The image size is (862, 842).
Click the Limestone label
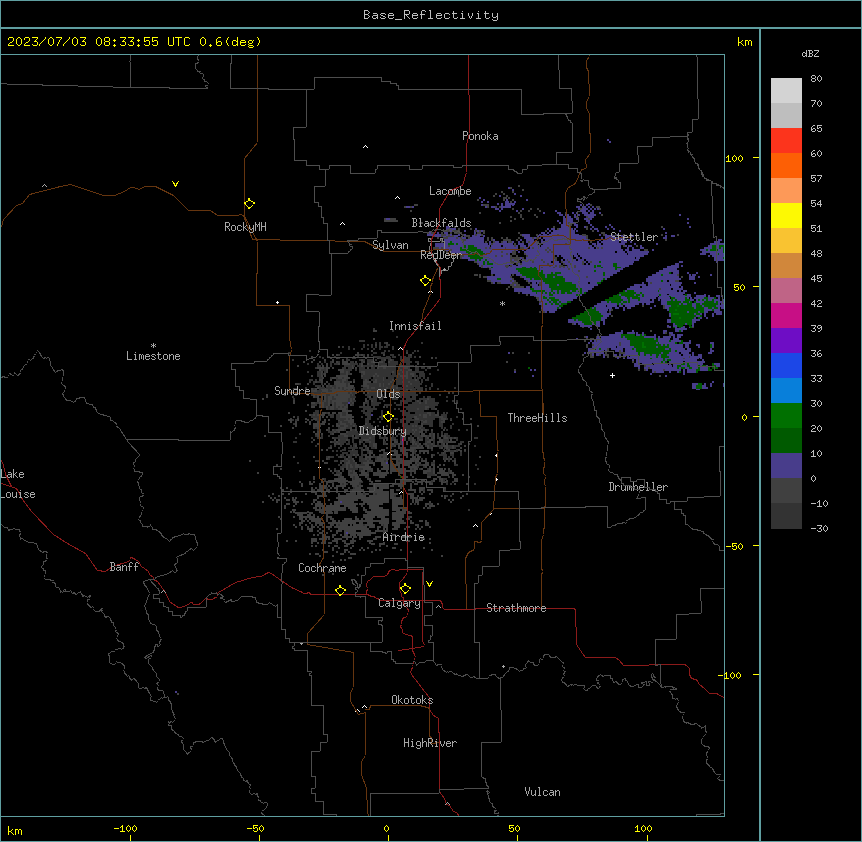click(x=153, y=356)
